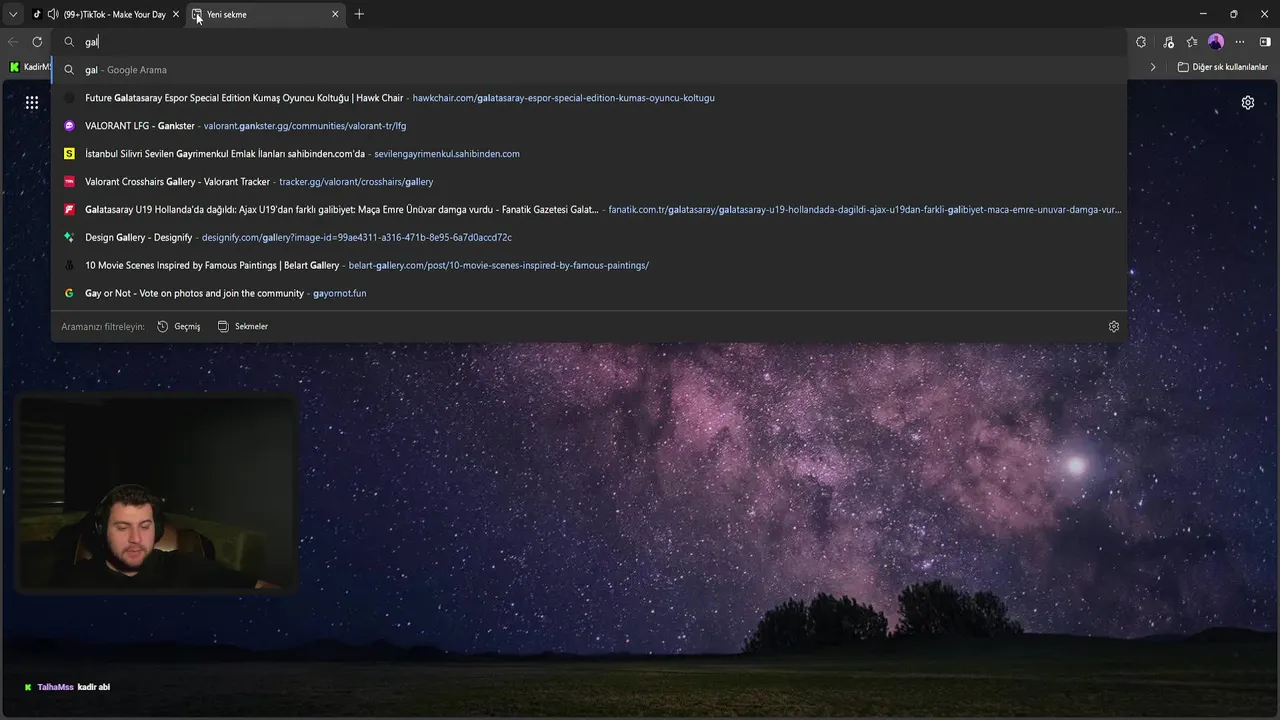Screen dimensions: 1280x720
Task: Open a new tab with plus button
Action: click(x=359, y=14)
